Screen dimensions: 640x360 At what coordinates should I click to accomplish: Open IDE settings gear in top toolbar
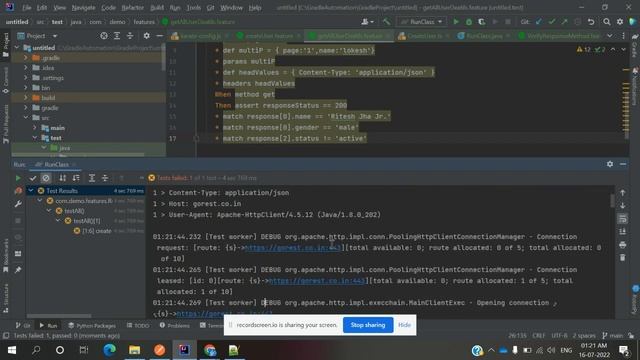click(620, 22)
